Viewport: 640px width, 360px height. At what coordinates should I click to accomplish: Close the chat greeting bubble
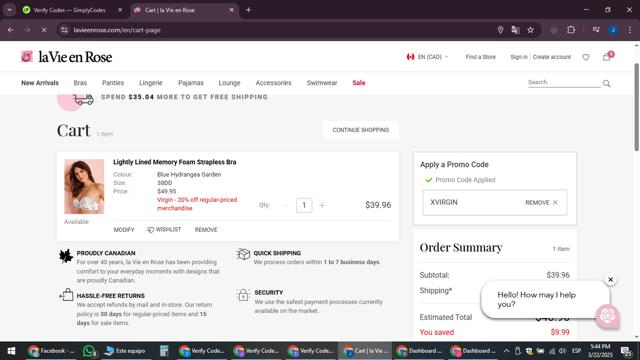pyautogui.click(x=610, y=280)
